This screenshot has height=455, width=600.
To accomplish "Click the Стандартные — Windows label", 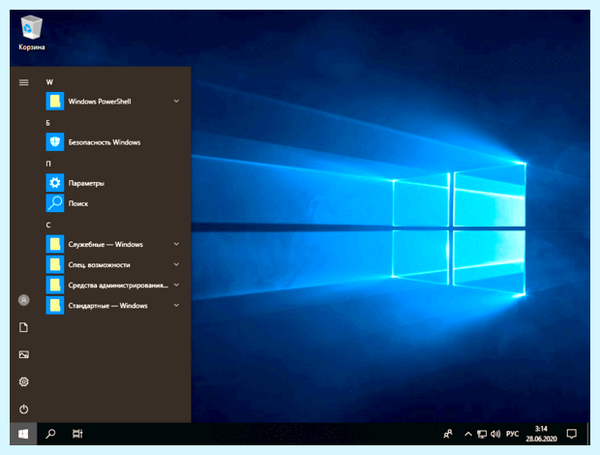I will pyautogui.click(x=108, y=306).
